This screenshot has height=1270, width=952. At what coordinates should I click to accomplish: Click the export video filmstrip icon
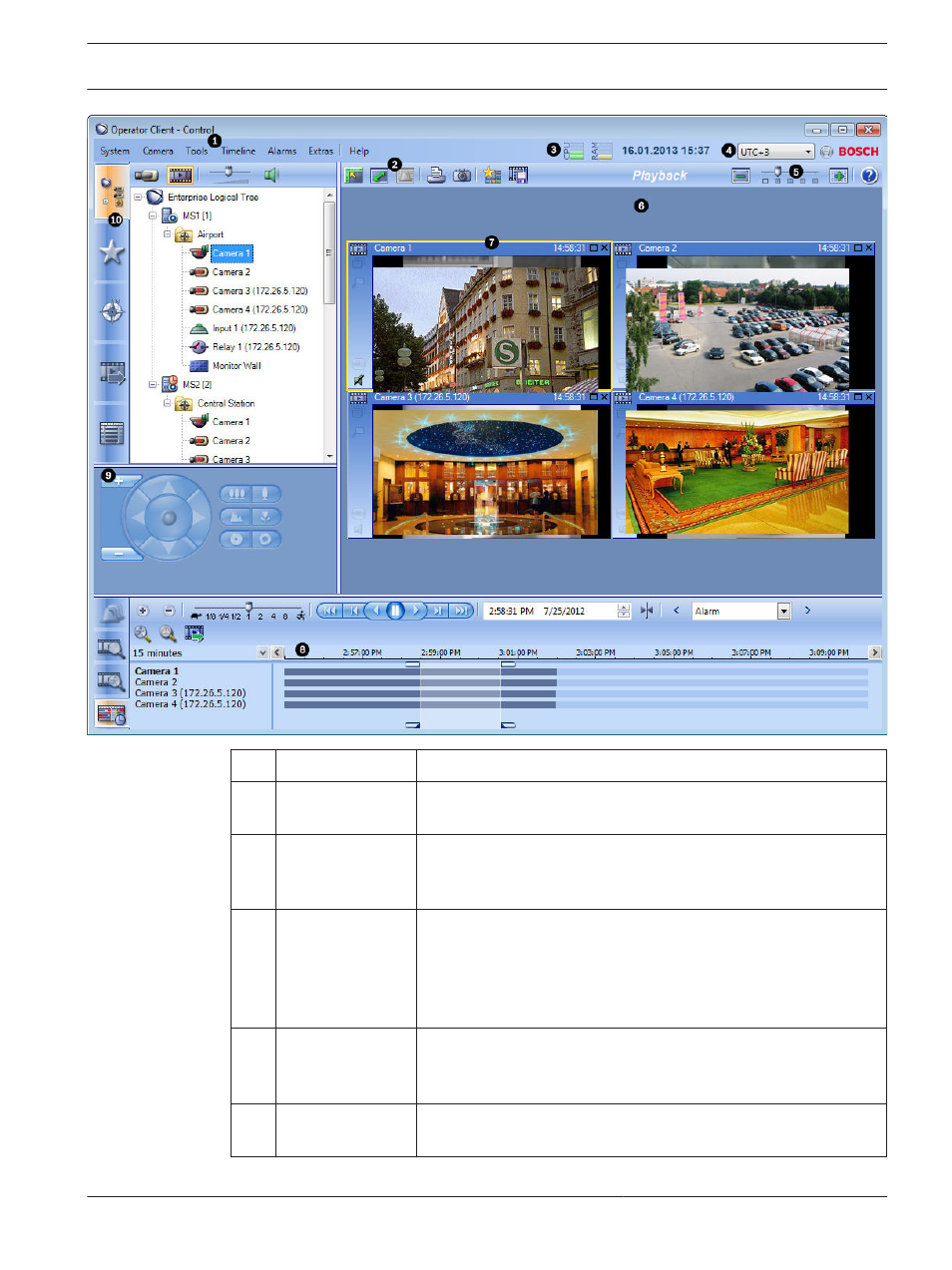tap(518, 176)
